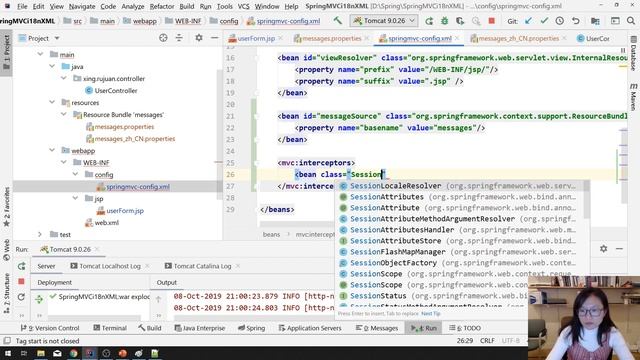
Task: Switch to messages_zh_CN.properties editor tab
Action: point(518,38)
